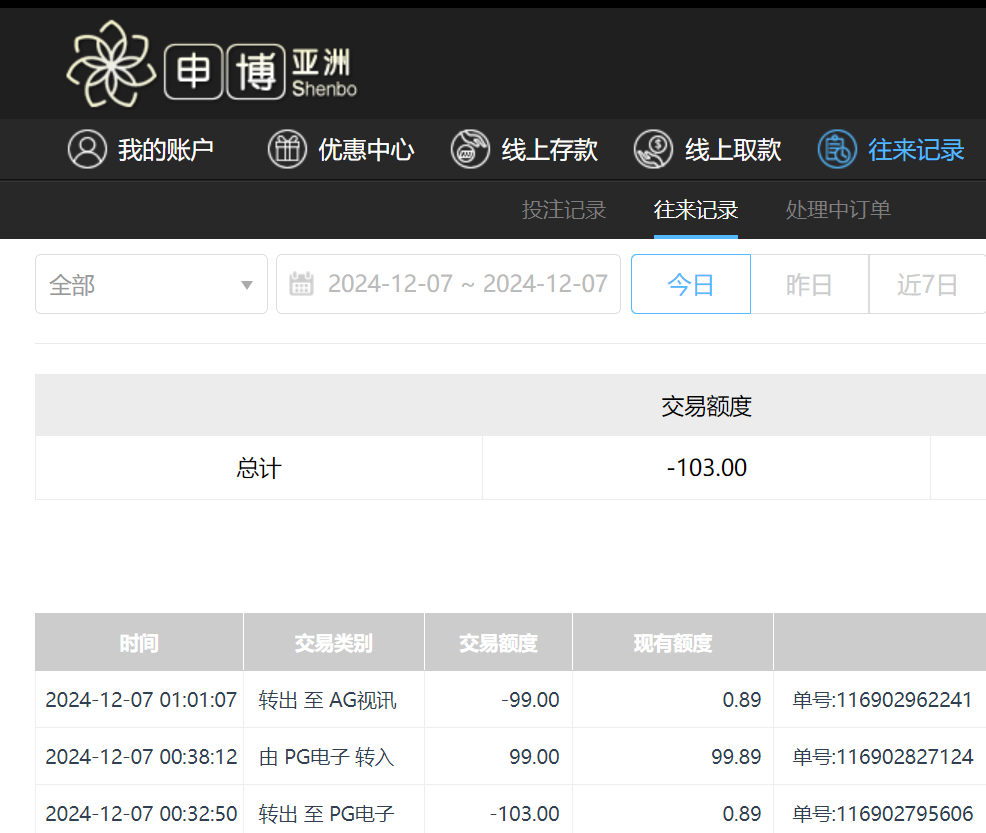Select the 往来记录 clock record icon

[837, 148]
